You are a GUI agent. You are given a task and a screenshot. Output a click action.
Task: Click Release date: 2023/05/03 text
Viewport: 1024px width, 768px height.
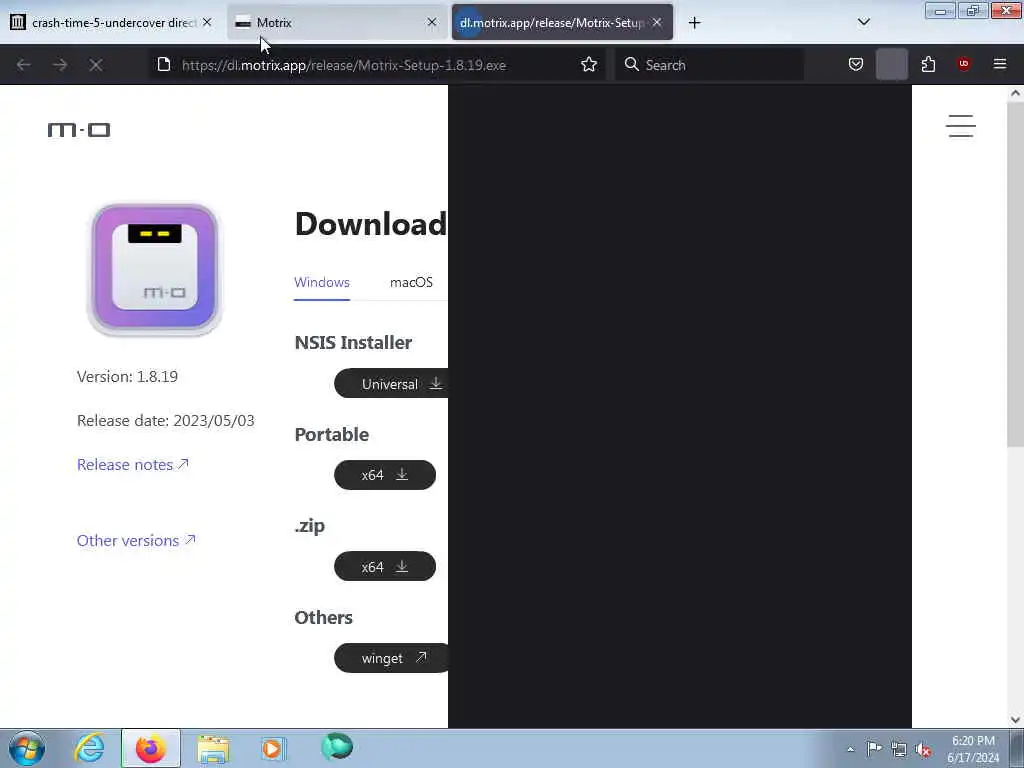(166, 420)
